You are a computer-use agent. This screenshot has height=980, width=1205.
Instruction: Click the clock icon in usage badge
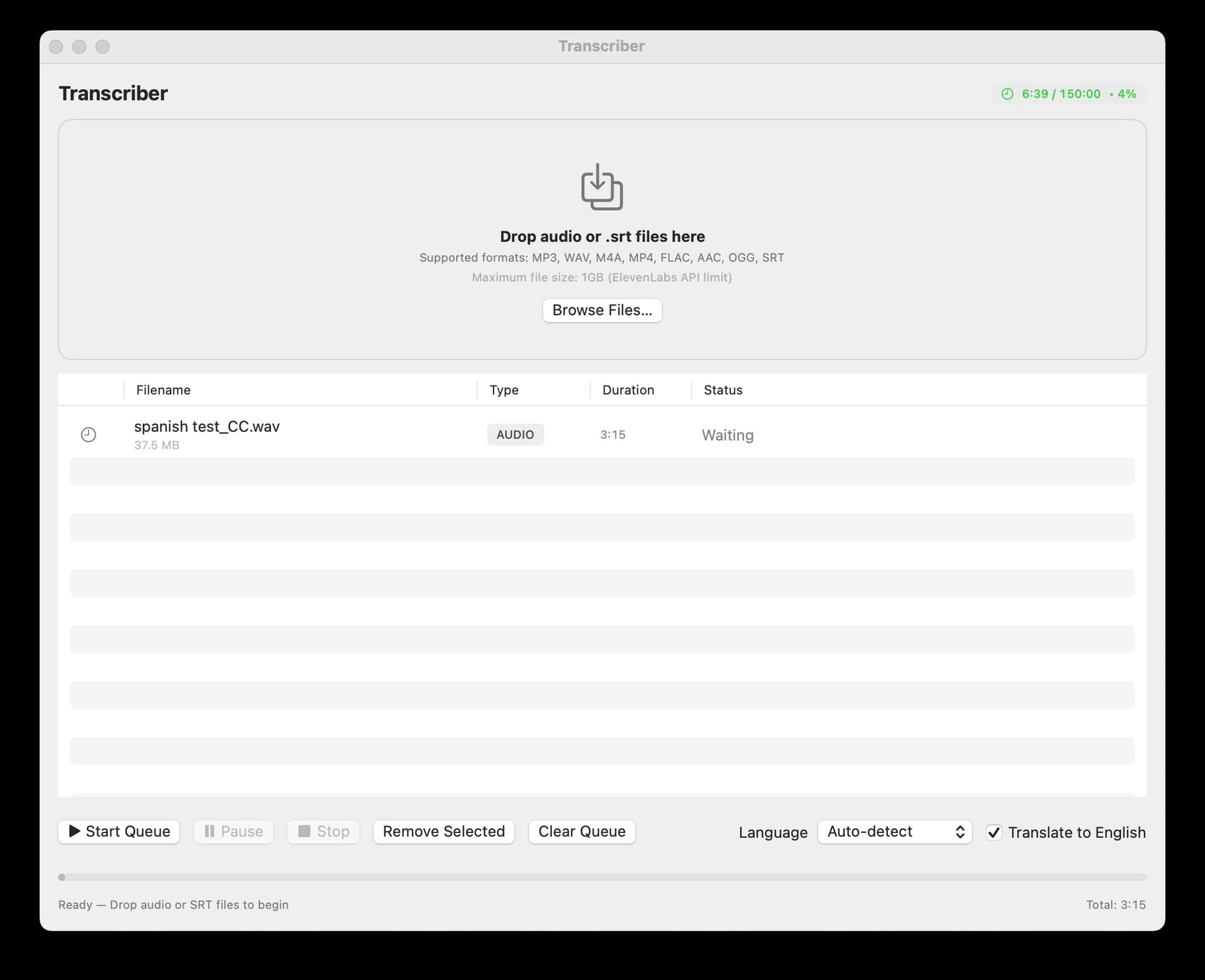[1007, 94]
